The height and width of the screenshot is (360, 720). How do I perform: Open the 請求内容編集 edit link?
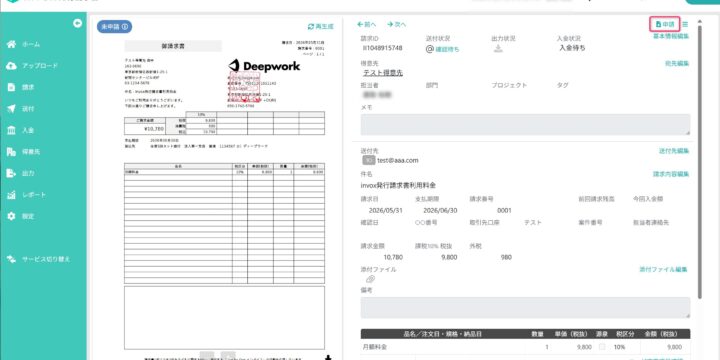pyautogui.click(x=671, y=174)
